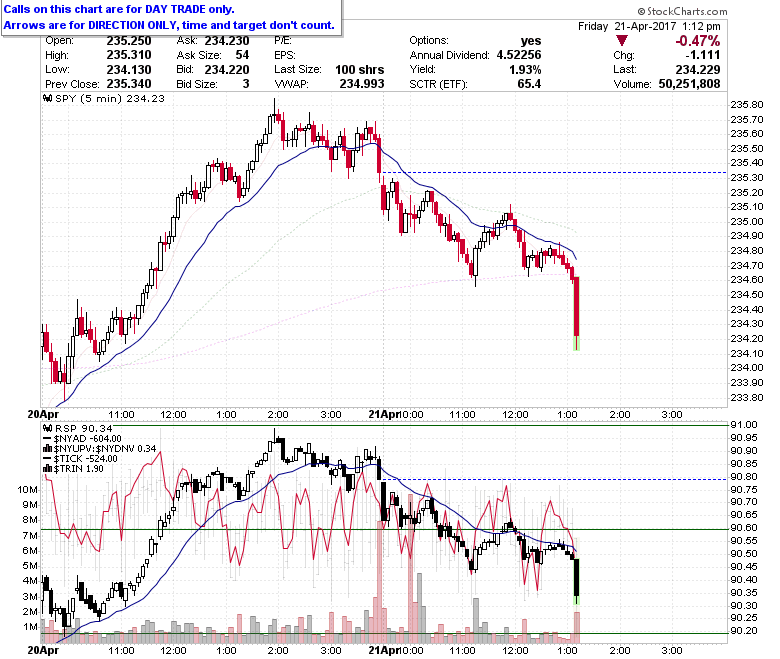Click the bar icon next to $TRIN
The width and height of the screenshot is (780, 659).
(48, 469)
